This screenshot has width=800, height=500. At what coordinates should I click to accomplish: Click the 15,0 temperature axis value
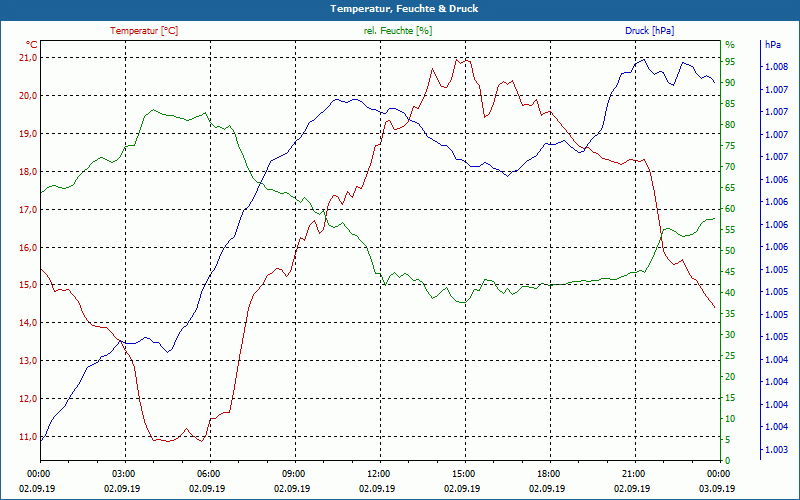pos(29,285)
